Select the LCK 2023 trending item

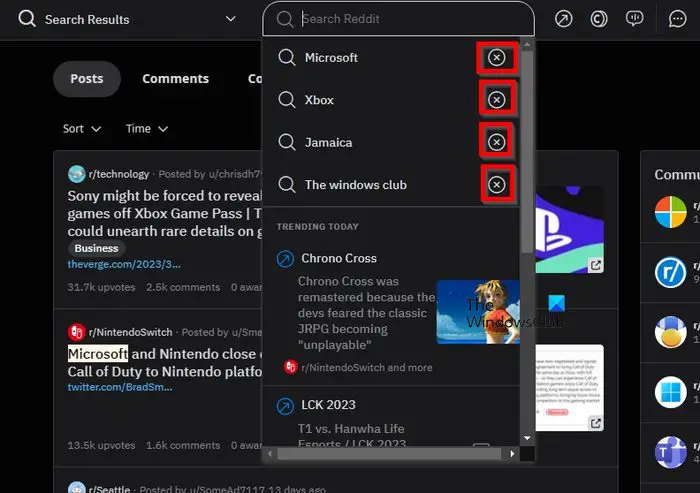click(x=328, y=405)
